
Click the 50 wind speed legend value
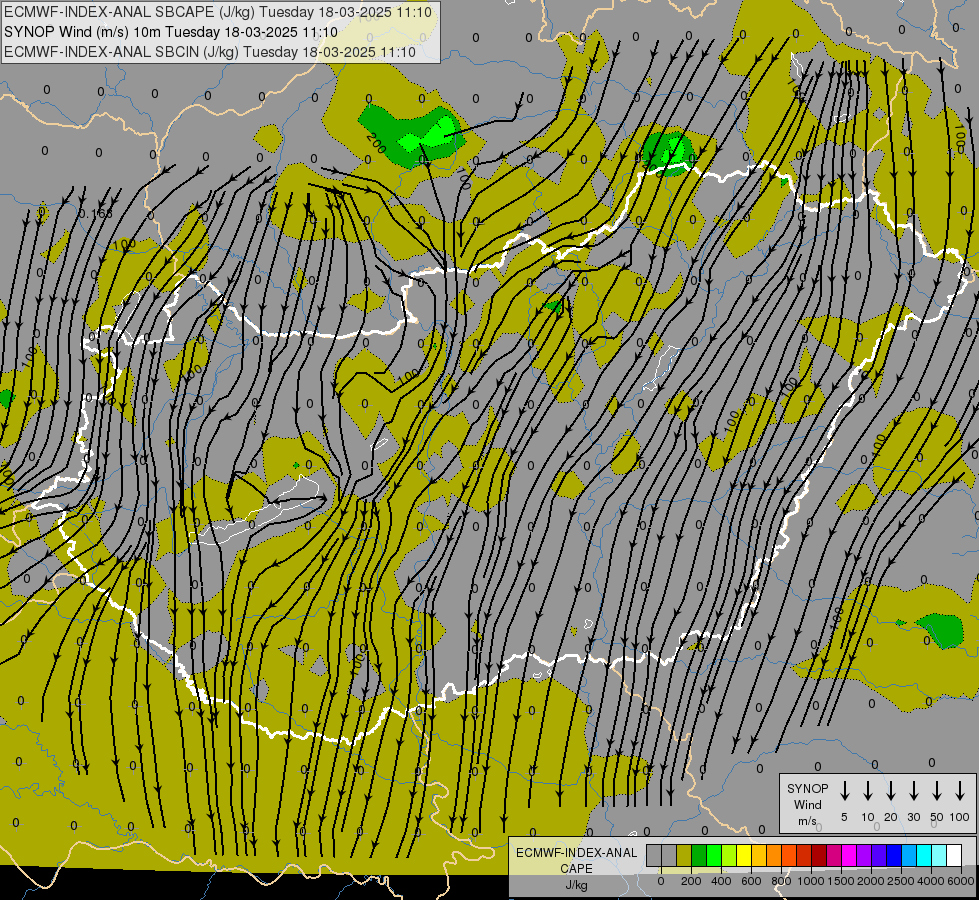pos(937,817)
